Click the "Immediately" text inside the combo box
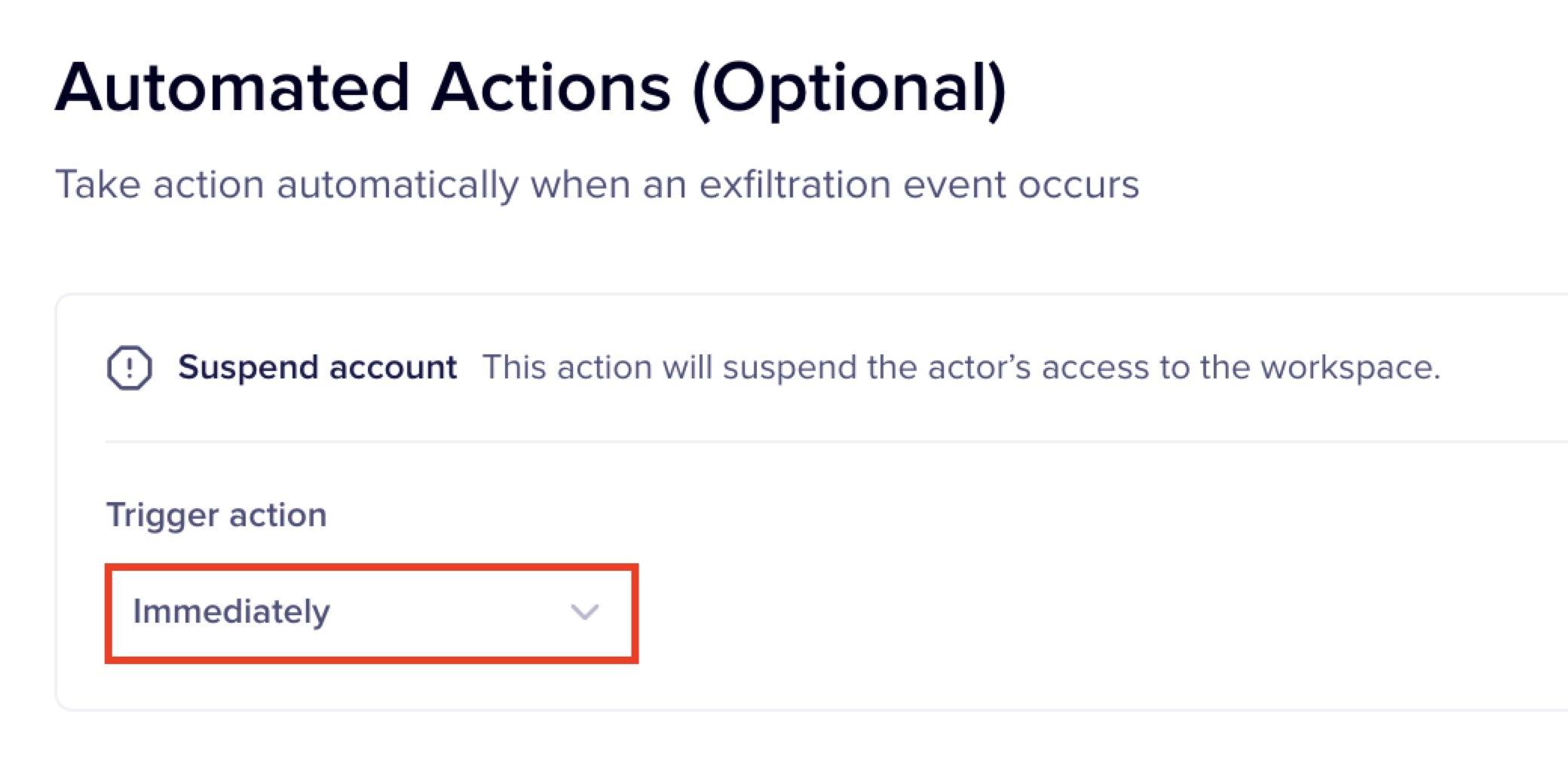 (231, 611)
